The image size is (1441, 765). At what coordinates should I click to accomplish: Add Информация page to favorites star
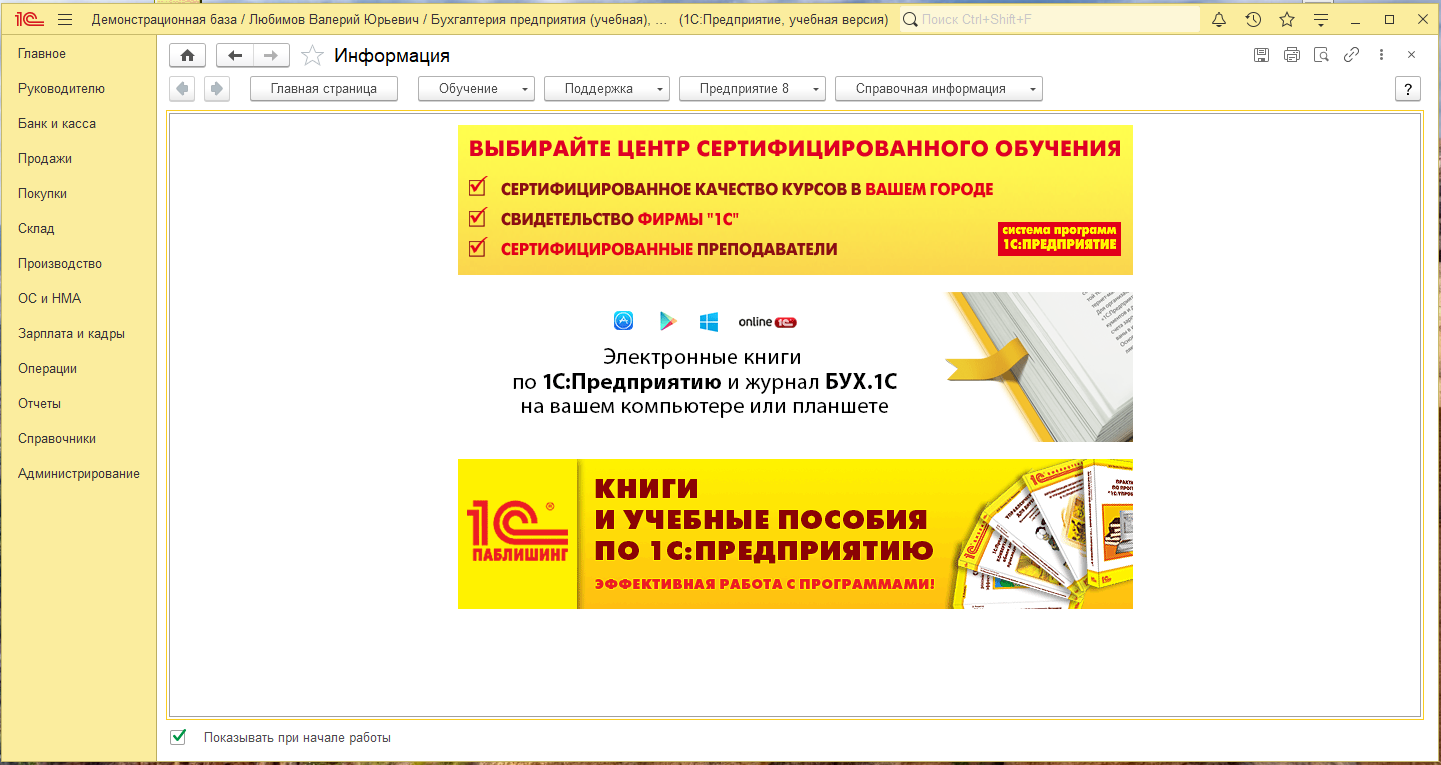[x=312, y=56]
